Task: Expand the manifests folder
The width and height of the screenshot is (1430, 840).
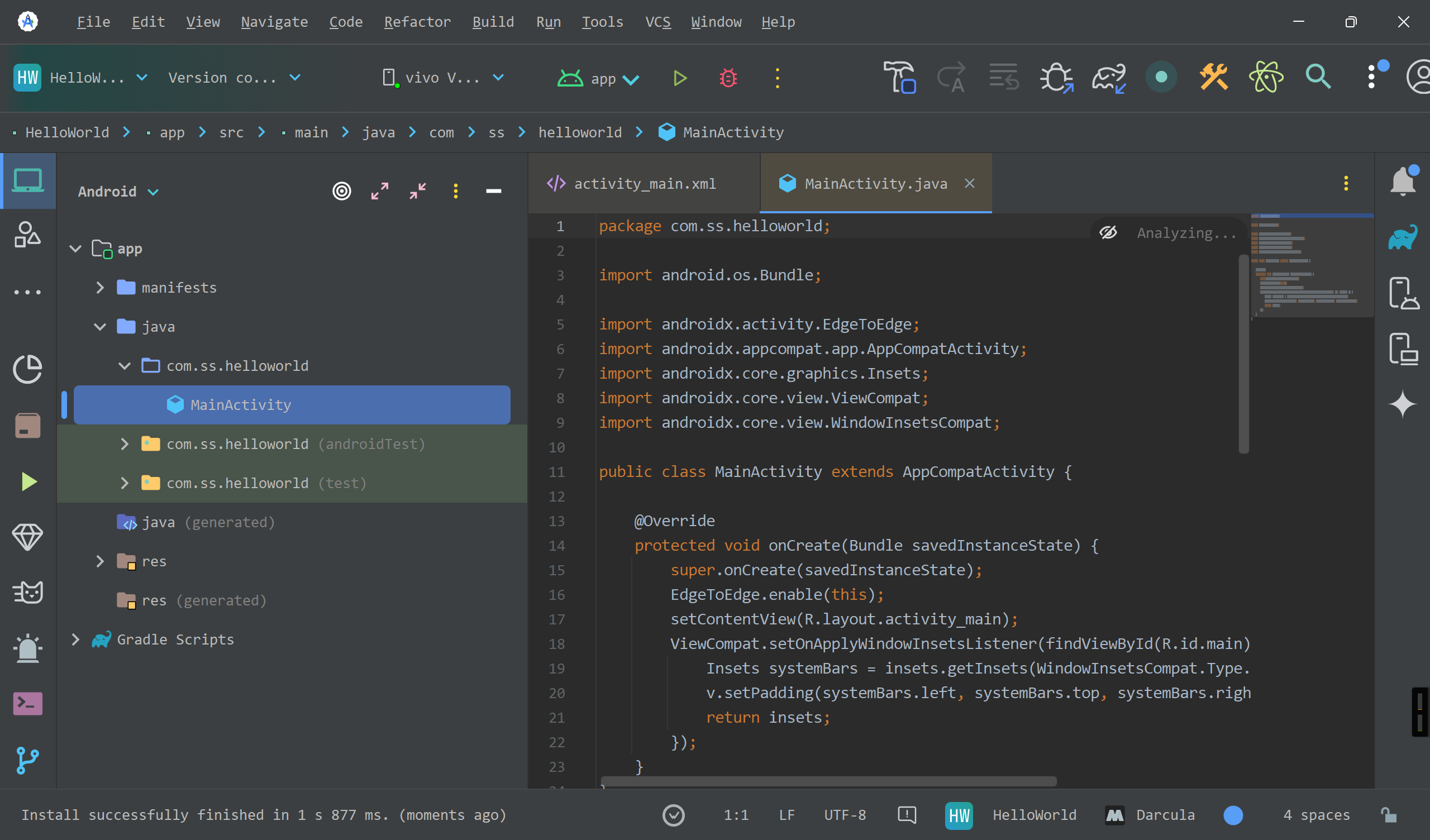Action: pyautogui.click(x=100, y=288)
